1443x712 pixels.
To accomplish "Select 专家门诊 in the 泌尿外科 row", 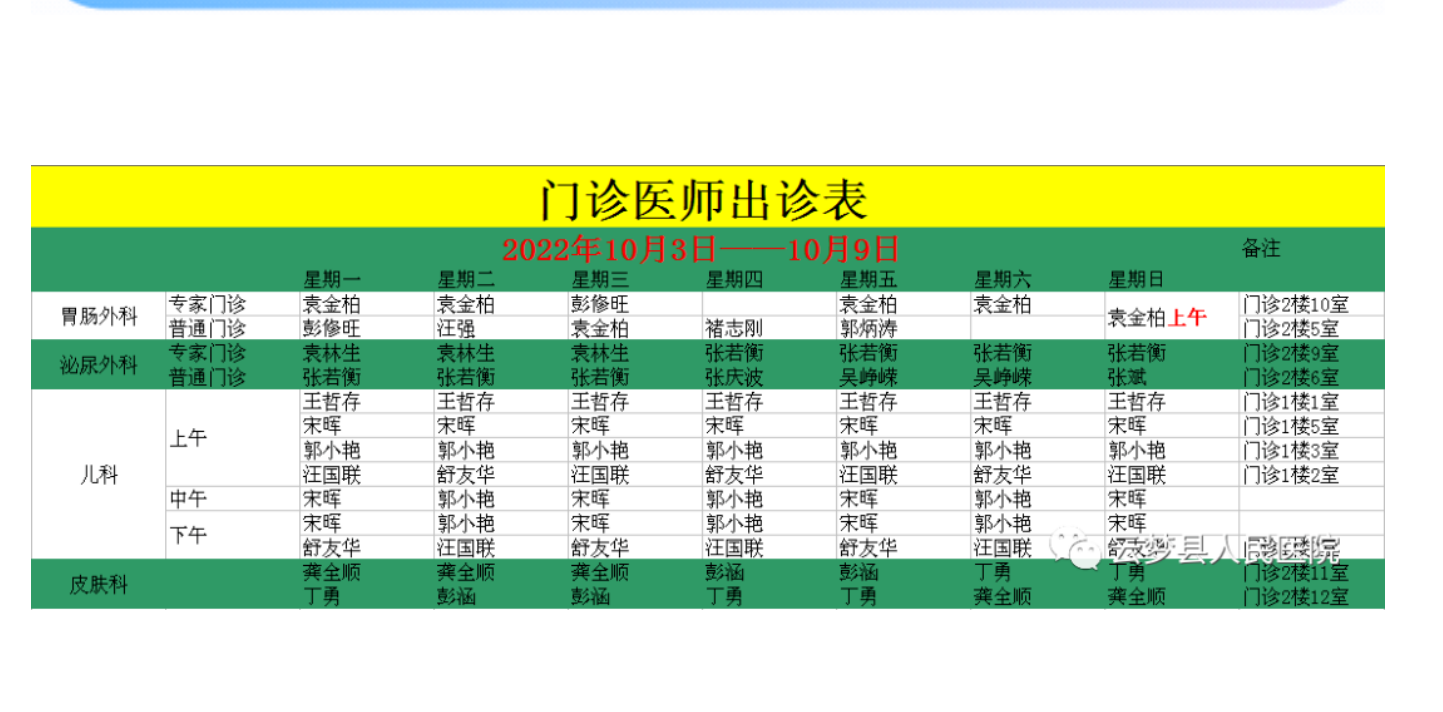I will point(208,353).
